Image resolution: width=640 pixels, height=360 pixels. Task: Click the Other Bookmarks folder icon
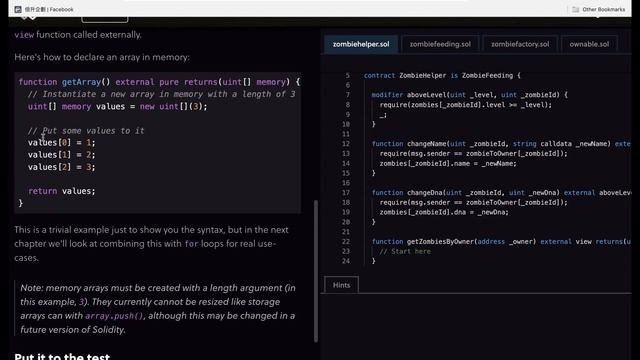pos(576,9)
